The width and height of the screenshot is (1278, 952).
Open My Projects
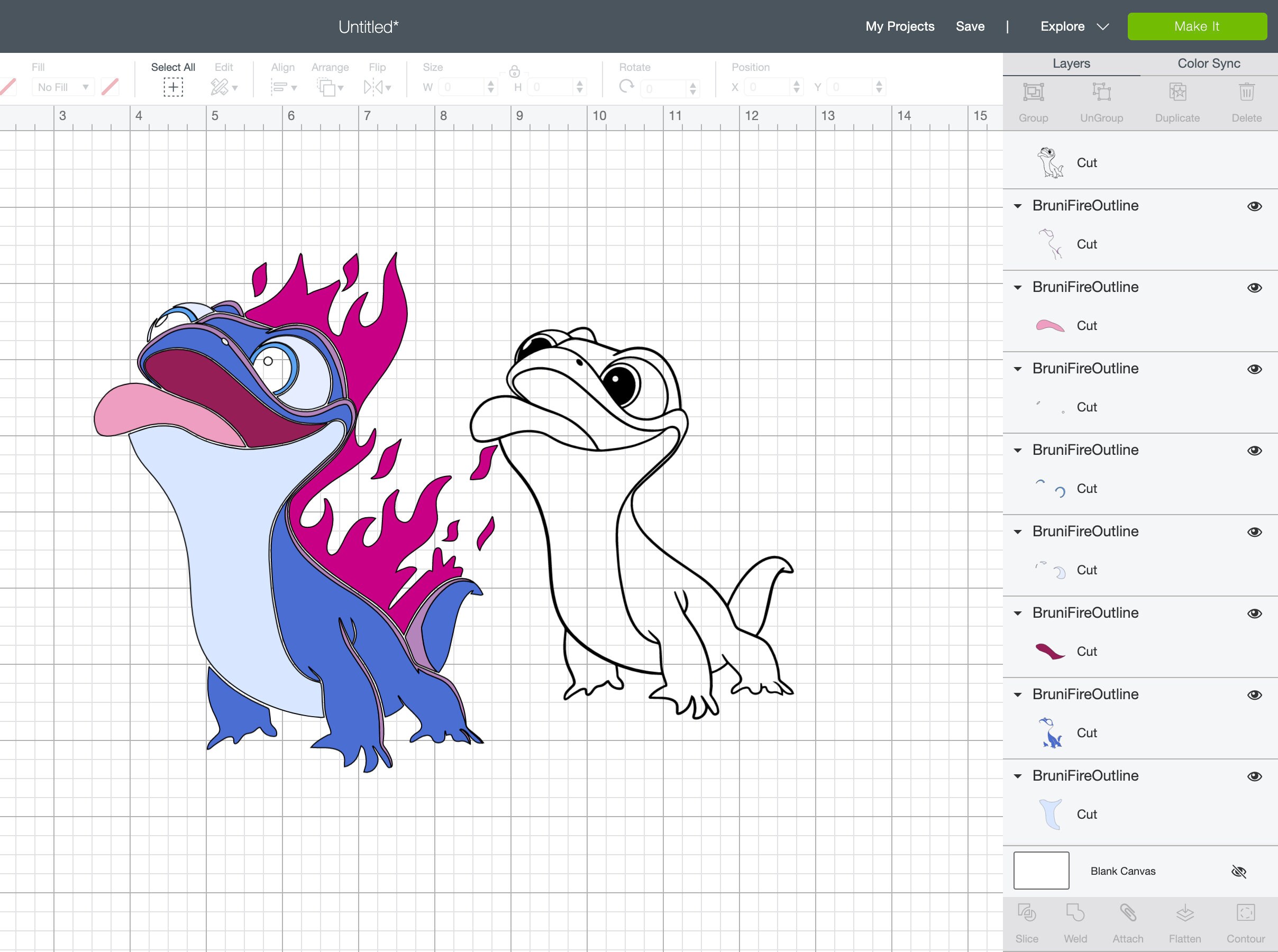(899, 26)
